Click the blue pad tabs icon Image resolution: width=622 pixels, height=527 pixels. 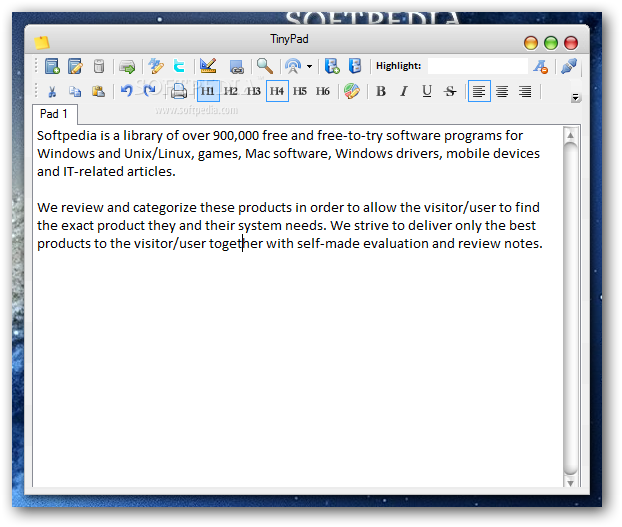(355, 66)
